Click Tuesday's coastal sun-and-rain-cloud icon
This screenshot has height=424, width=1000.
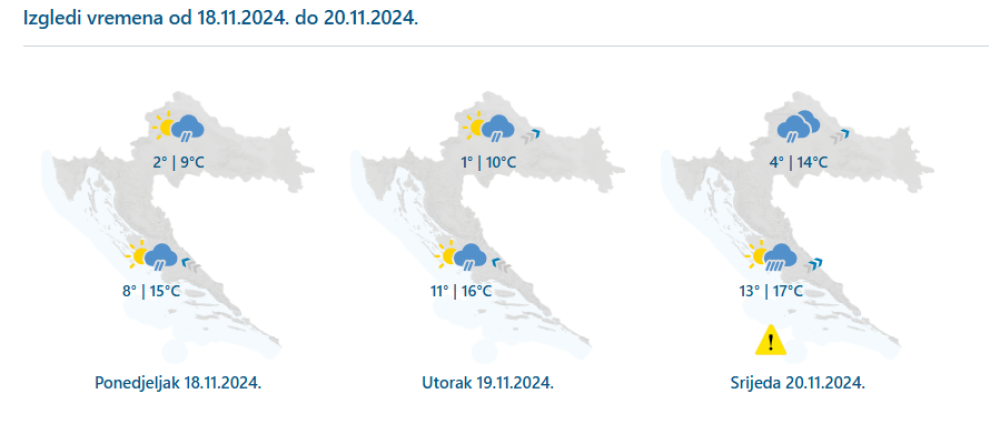pyautogui.click(x=462, y=255)
